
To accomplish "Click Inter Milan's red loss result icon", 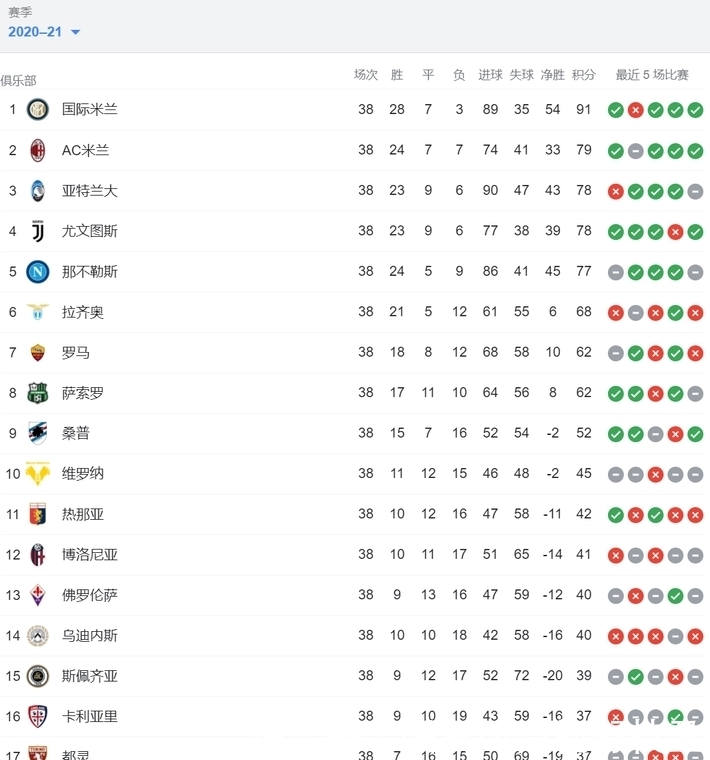I will 636,110.
